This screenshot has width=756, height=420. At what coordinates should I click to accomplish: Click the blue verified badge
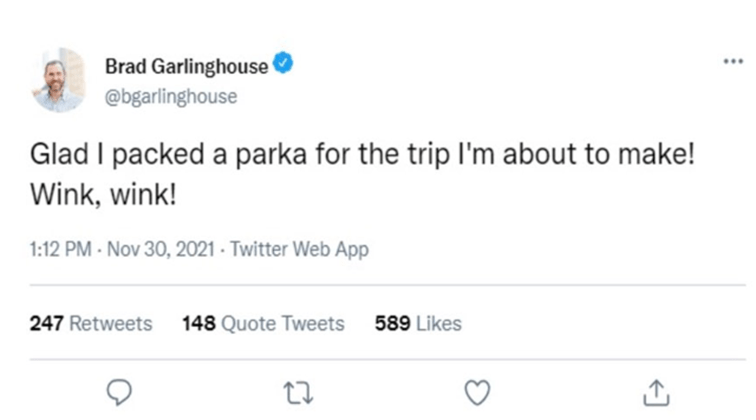pyautogui.click(x=283, y=66)
